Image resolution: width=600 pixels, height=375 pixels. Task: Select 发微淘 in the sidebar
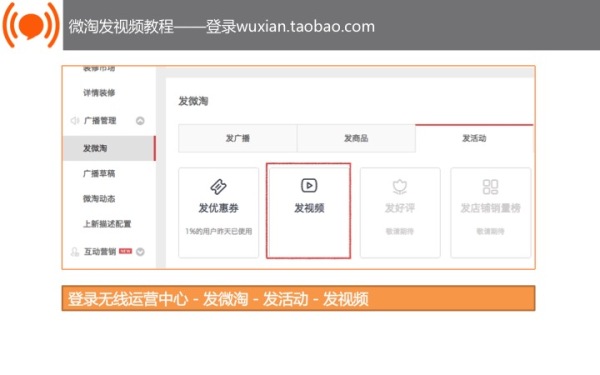pyautogui.click(x=109, y=148)
